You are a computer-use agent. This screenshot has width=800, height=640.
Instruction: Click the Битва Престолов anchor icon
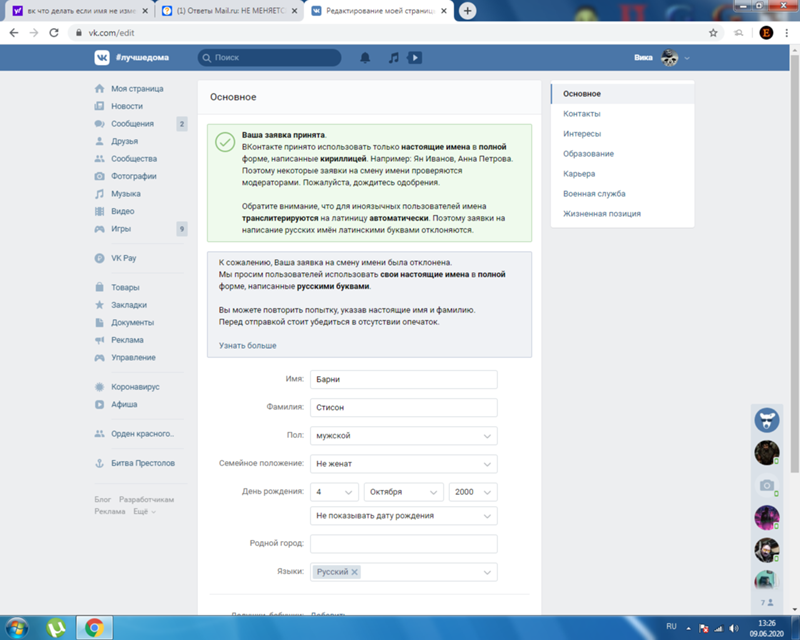pos(99,463)
